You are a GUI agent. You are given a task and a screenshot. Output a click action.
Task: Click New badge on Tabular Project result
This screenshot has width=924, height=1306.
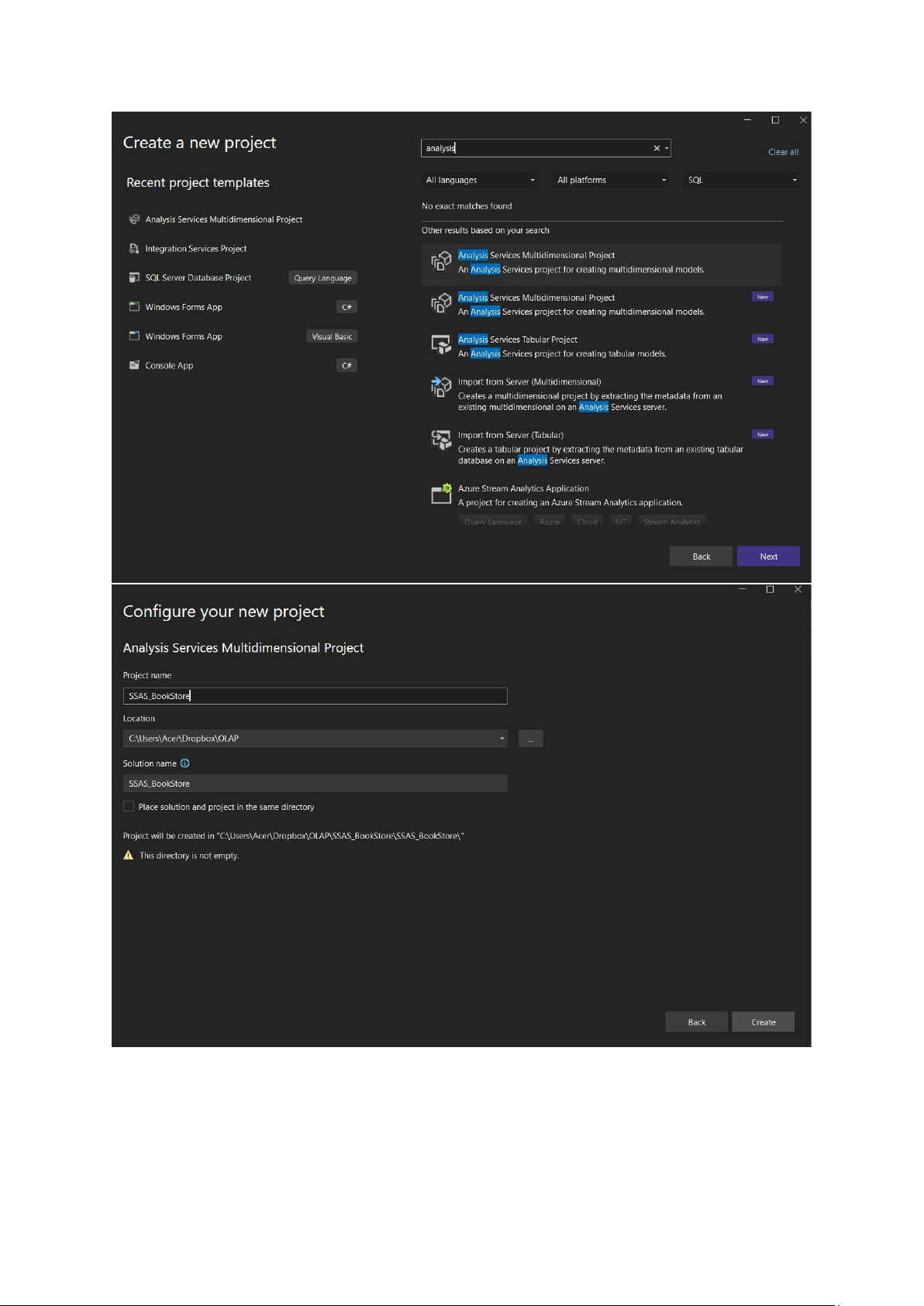click(763, 339)
